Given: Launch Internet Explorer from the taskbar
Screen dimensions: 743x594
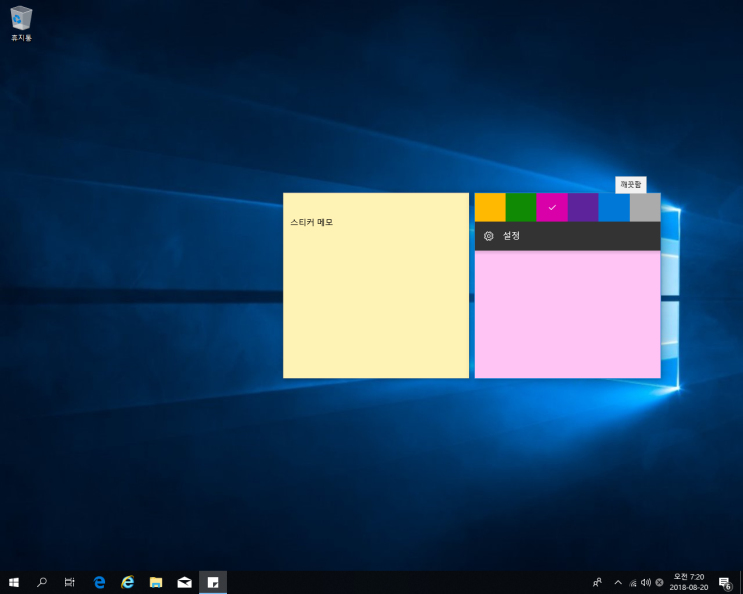Looking at the screenshot, I should tap(128, 582).
